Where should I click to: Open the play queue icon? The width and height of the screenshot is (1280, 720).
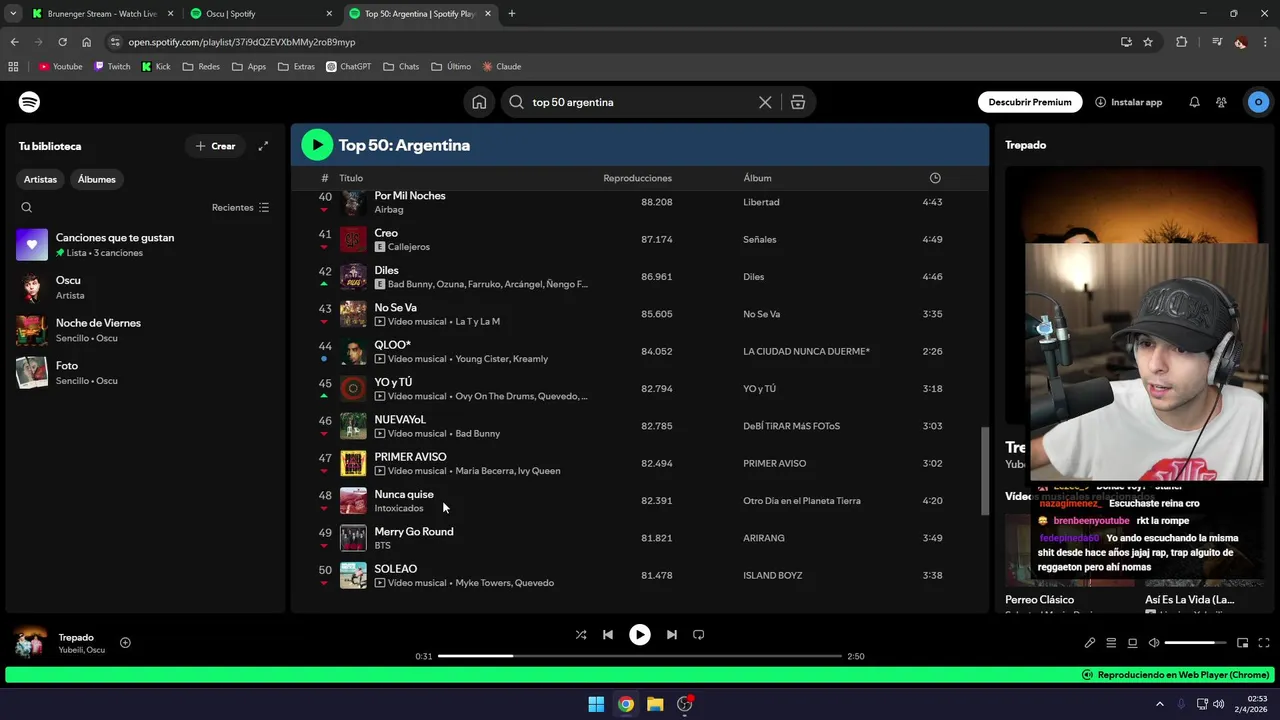pyautogui.click(x=1111, y=643)
